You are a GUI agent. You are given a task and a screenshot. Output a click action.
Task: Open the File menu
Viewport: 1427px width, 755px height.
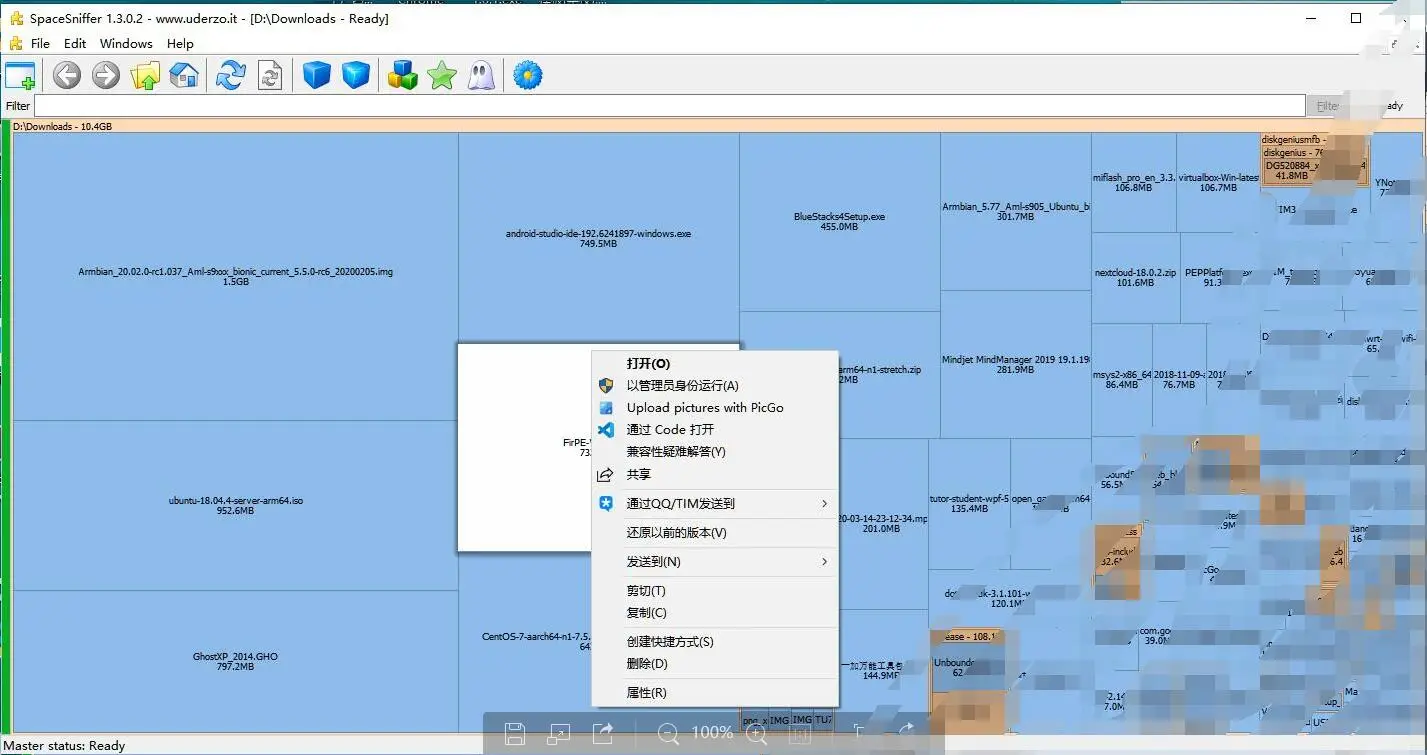(x=40, y=44)
